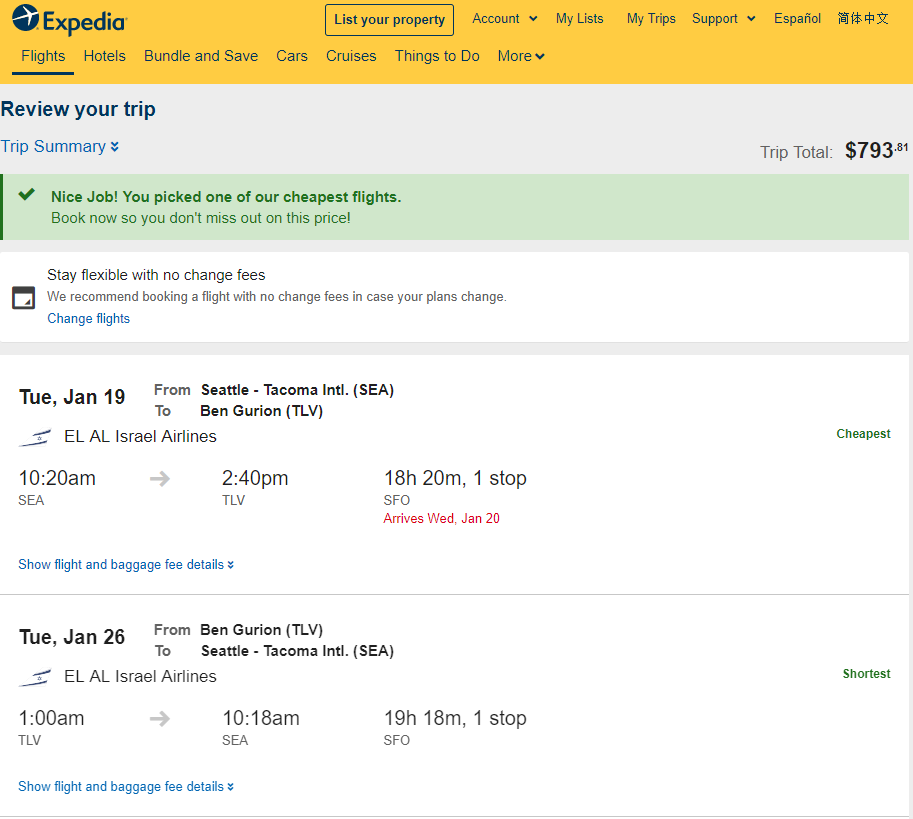Click the EL AL airline logo for Jan 19 flight

pyautogui.click(x=35, y=438)
